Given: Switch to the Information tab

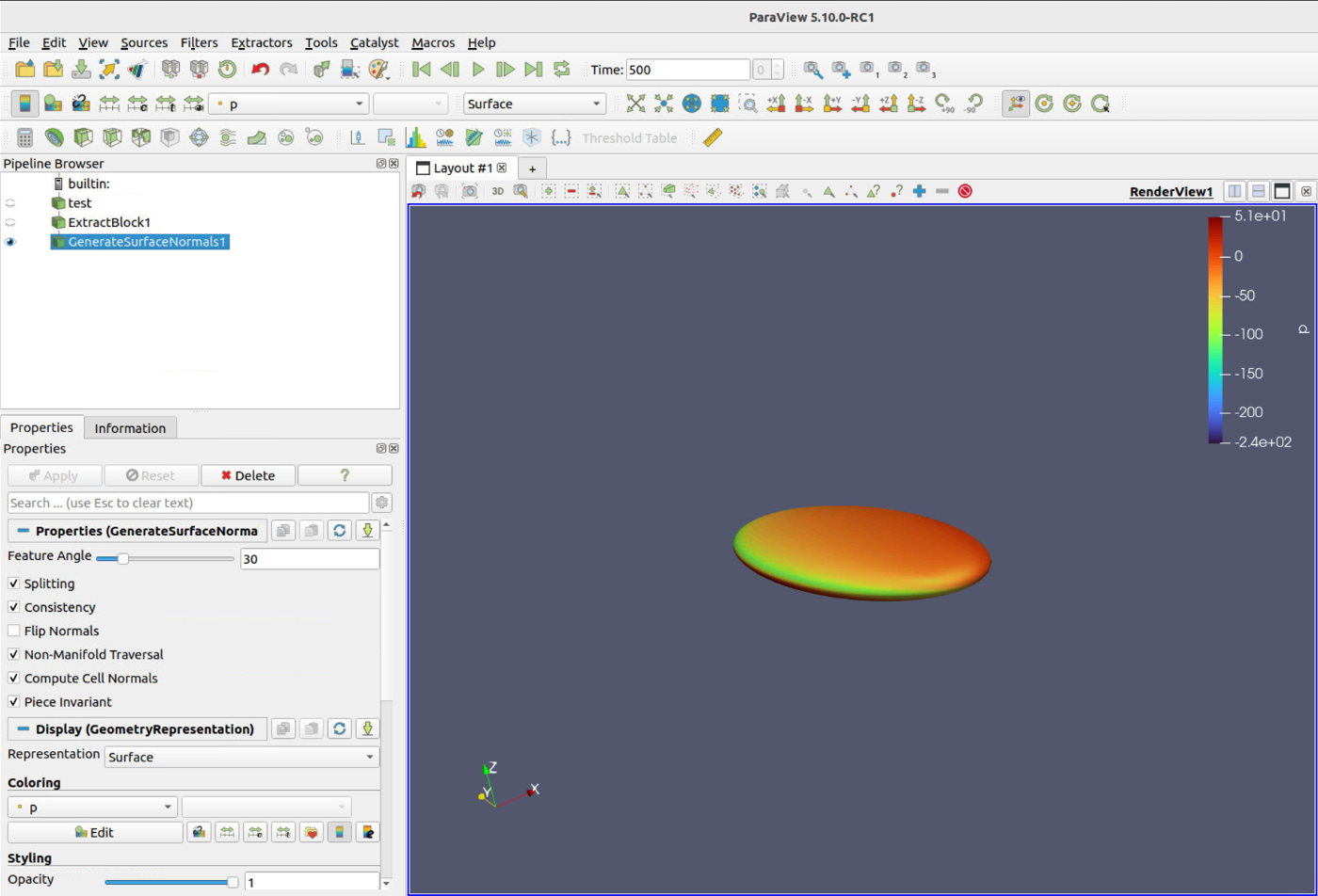Looking at the screenshot, I should [x=130, y=428].
